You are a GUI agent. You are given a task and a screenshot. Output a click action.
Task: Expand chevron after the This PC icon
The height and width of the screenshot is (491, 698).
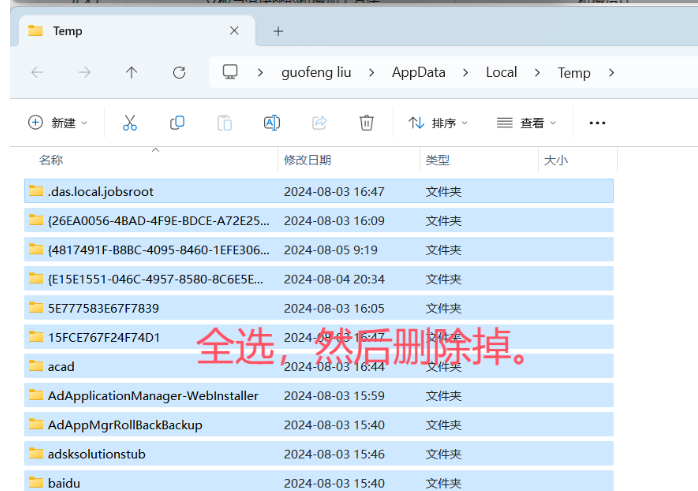[260, 73]
